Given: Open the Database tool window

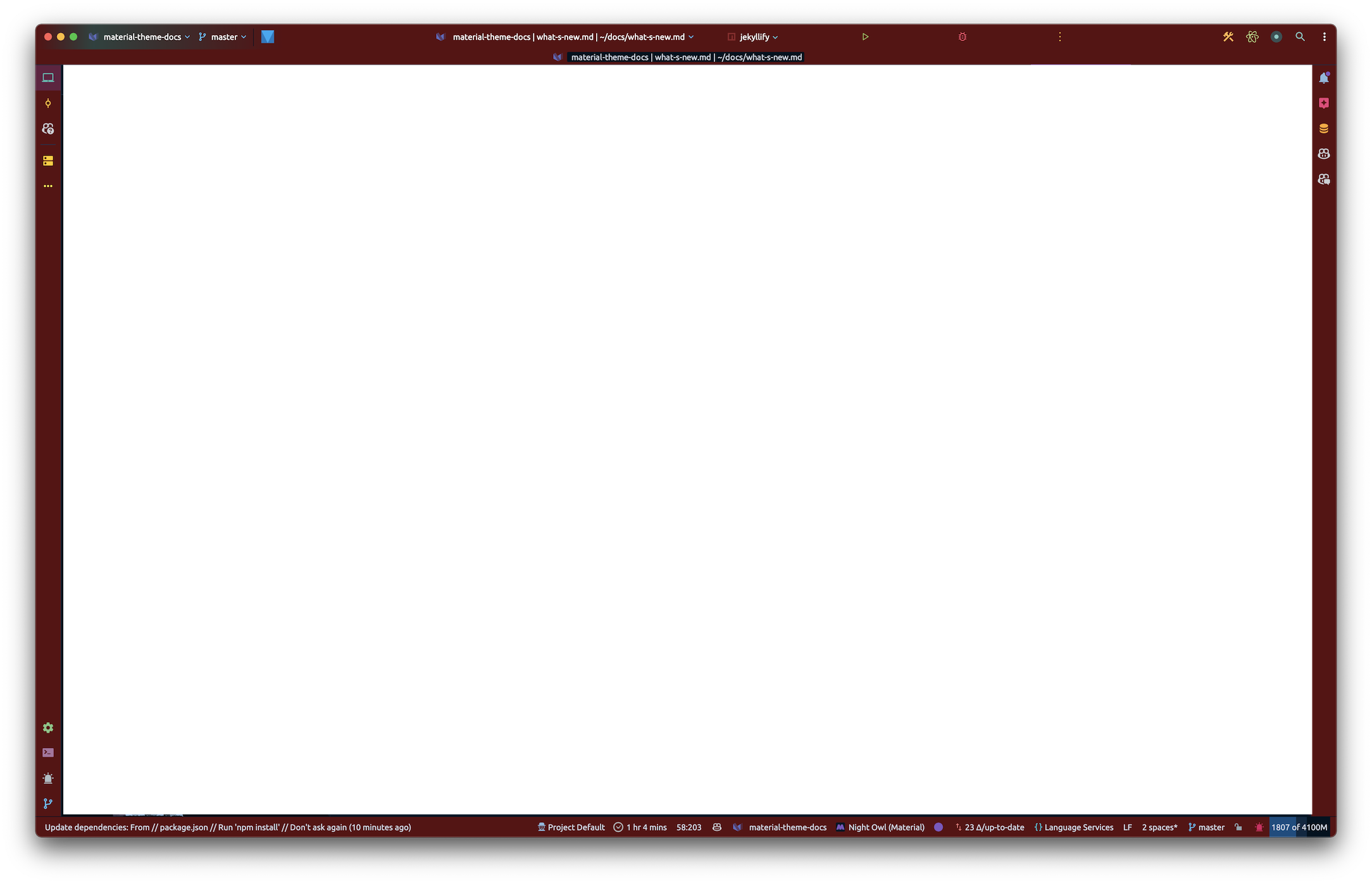Looking at the screenshot, I should tap(1323, 128).
